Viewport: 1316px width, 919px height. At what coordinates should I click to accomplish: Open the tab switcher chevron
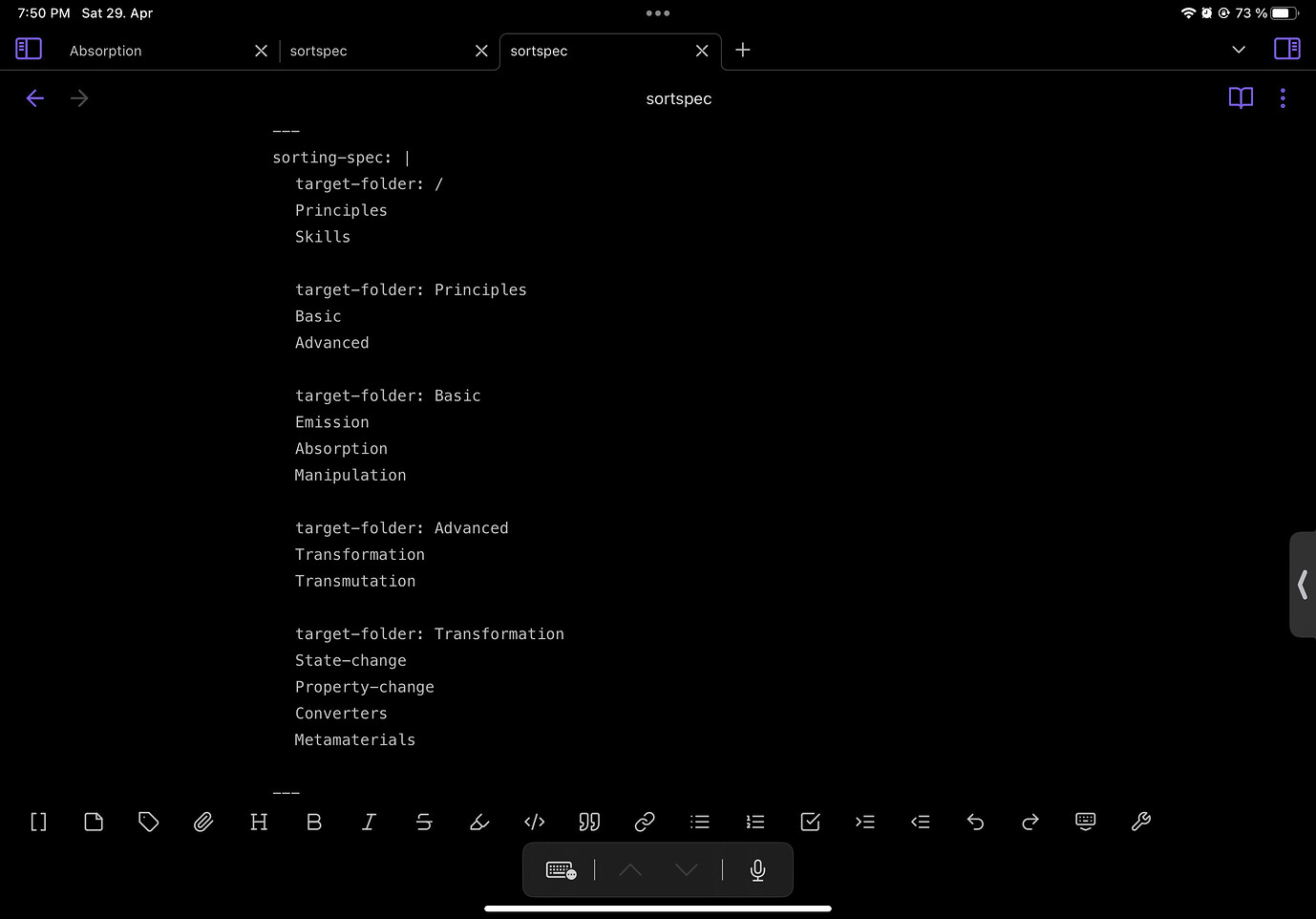coord(1238,49)
